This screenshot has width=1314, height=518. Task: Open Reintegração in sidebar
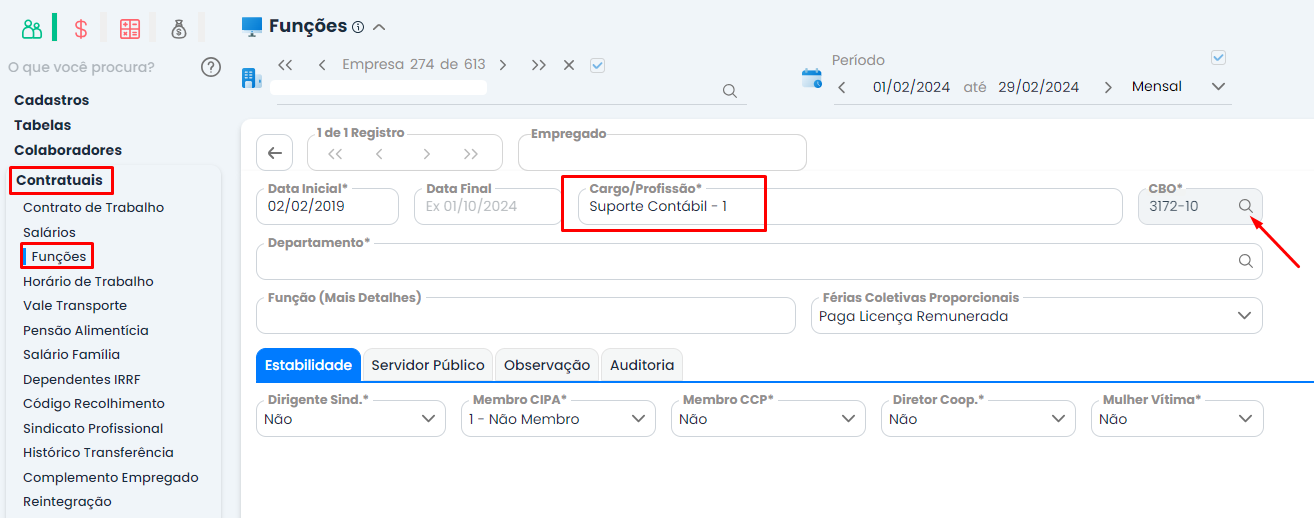point(67,501)
